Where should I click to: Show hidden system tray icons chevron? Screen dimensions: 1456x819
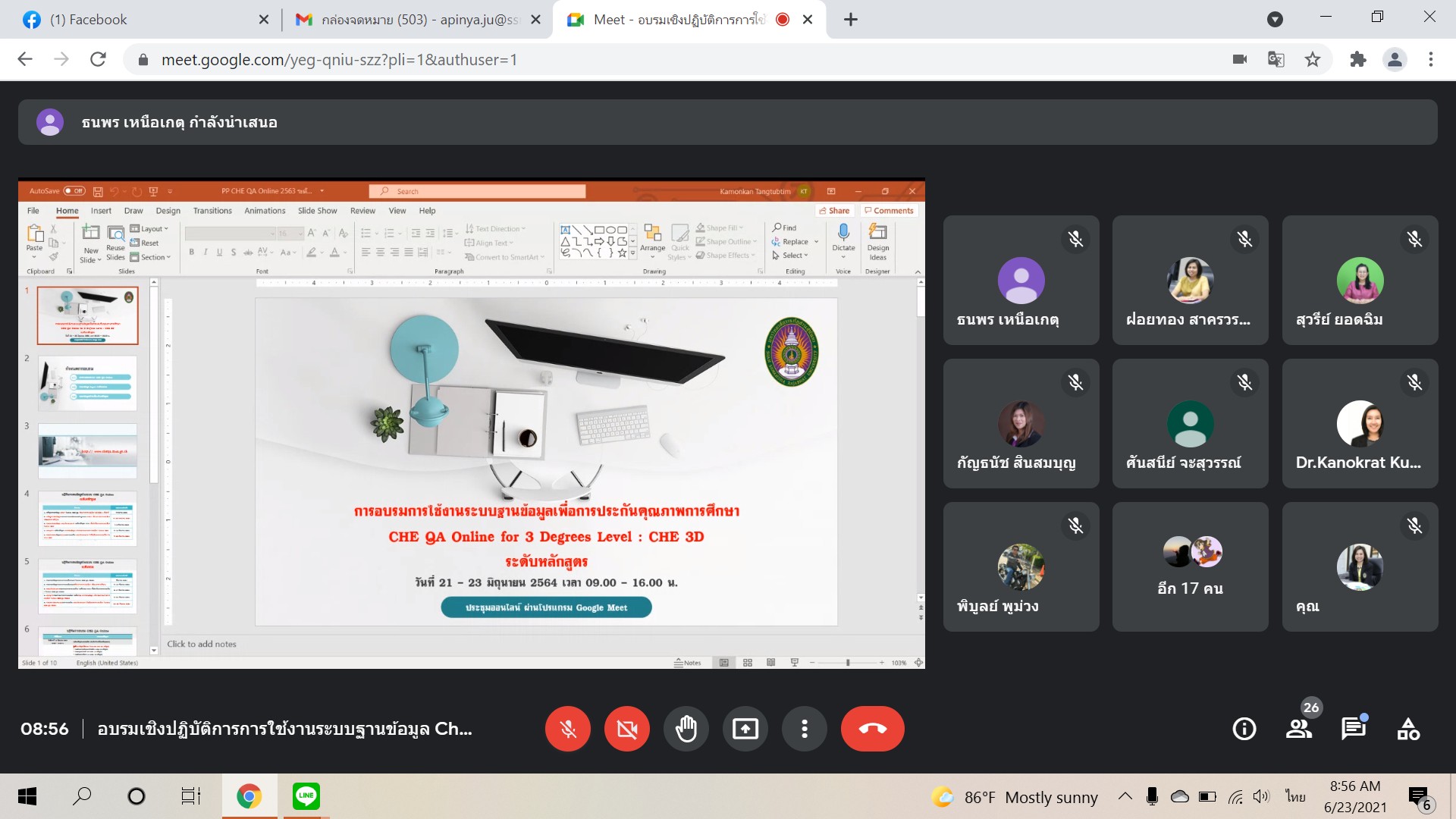click(x=1125, y=796)
